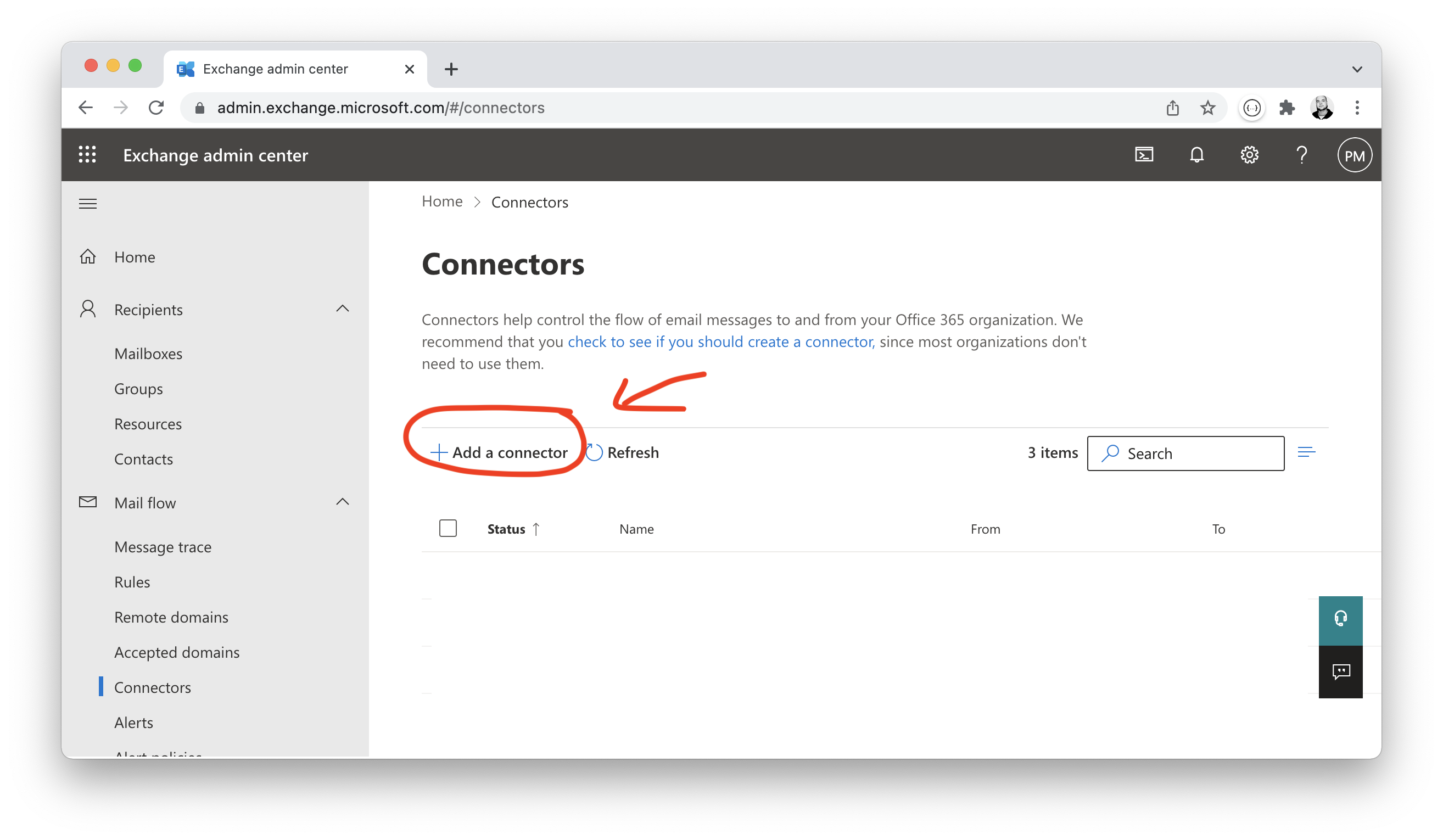Screen dimensions: 1443x840
Task: Share this page from address bar
Action: click(x=1172, y=108)
